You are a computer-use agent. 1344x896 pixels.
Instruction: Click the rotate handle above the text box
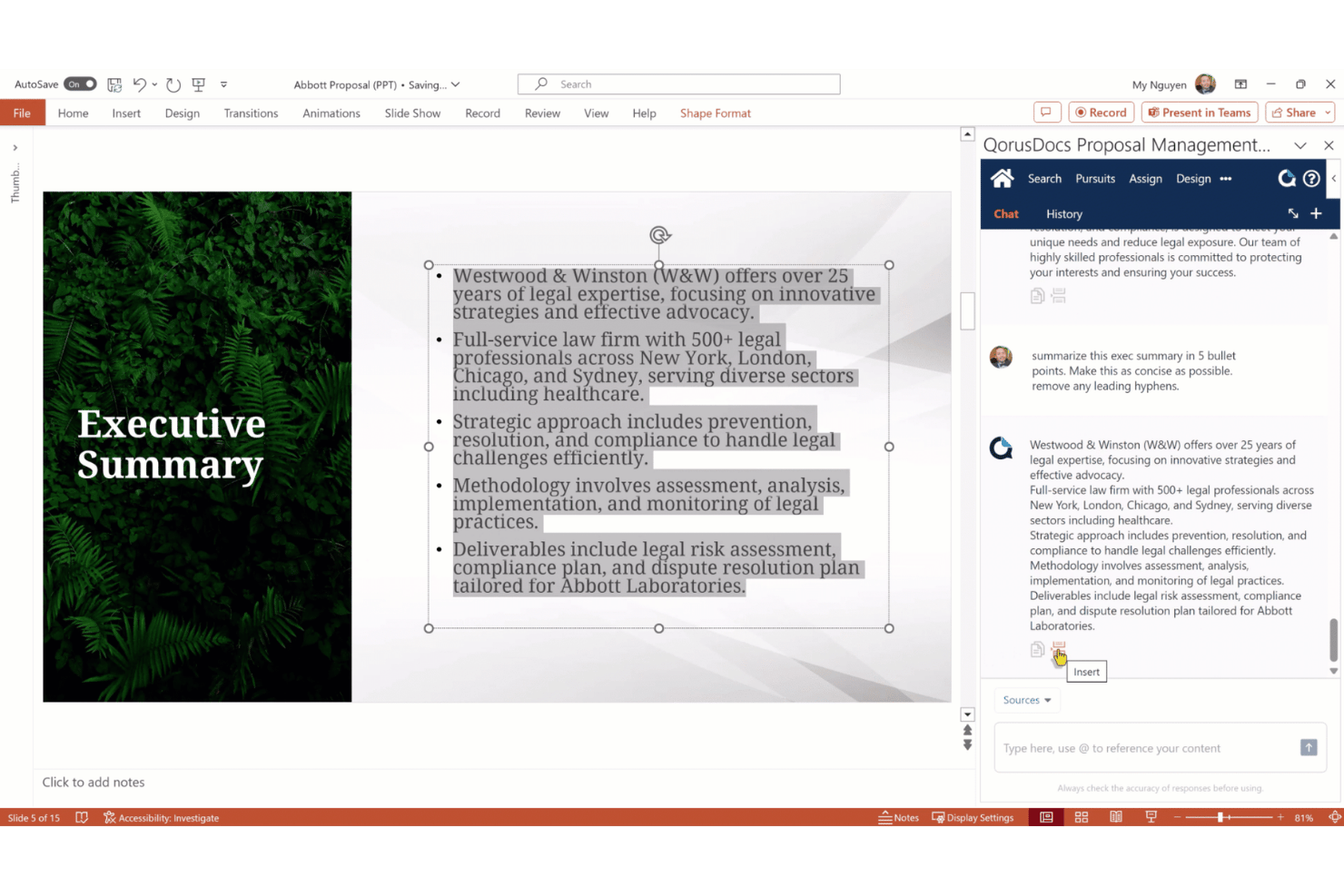(660, 235)
